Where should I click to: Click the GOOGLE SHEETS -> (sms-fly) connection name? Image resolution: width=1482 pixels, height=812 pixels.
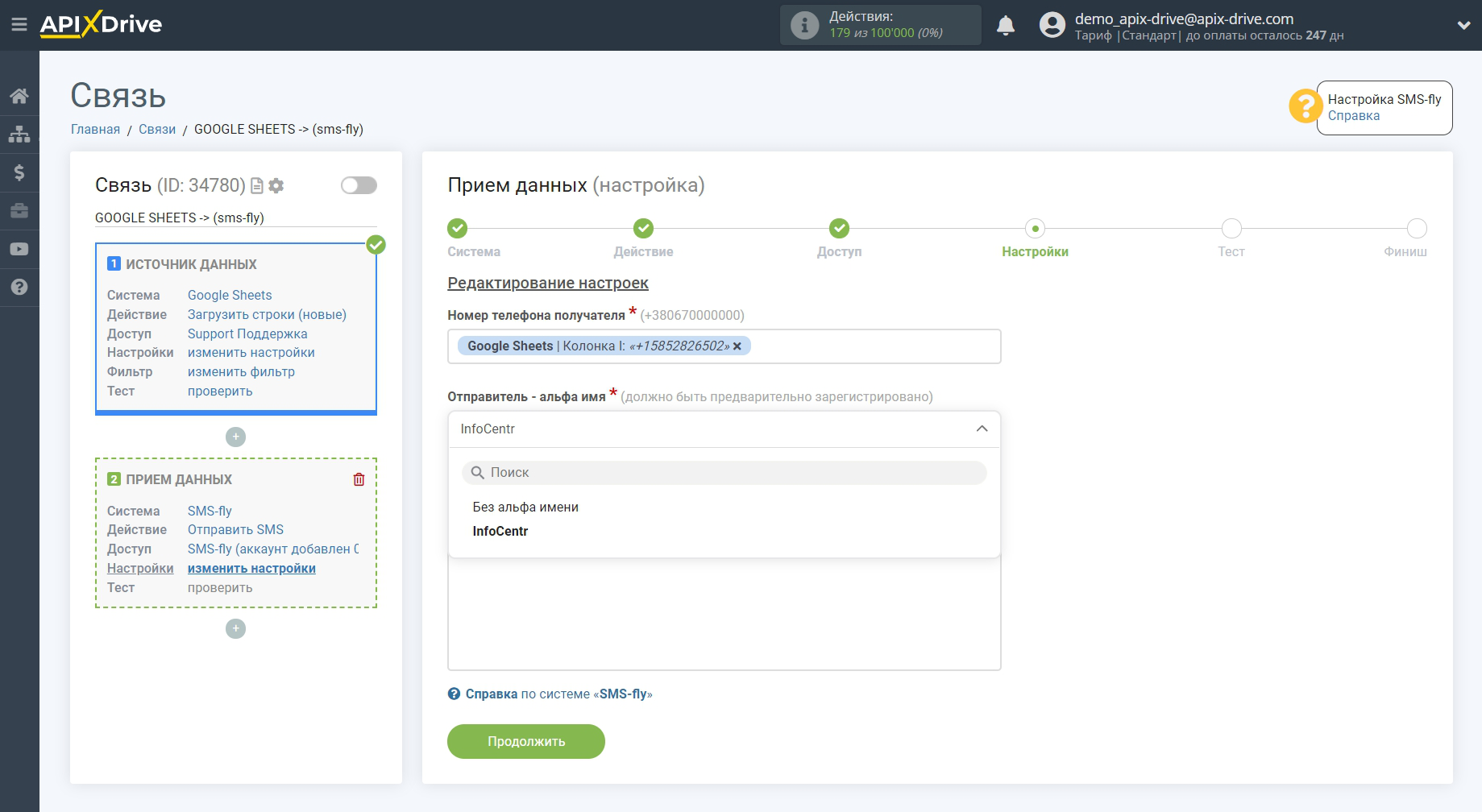coord(180,217)
